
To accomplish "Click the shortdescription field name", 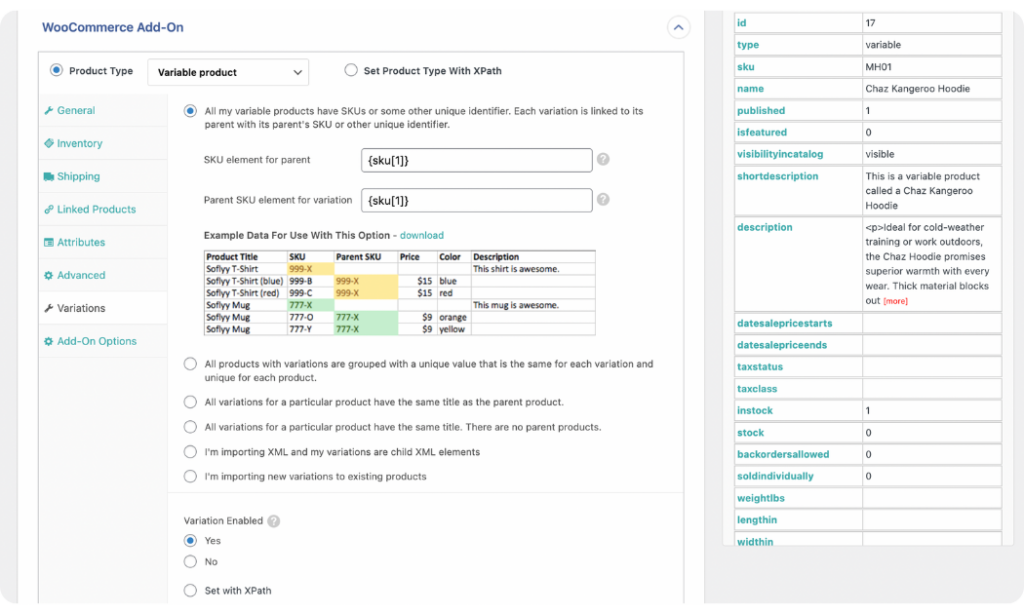I will point(777,176).
